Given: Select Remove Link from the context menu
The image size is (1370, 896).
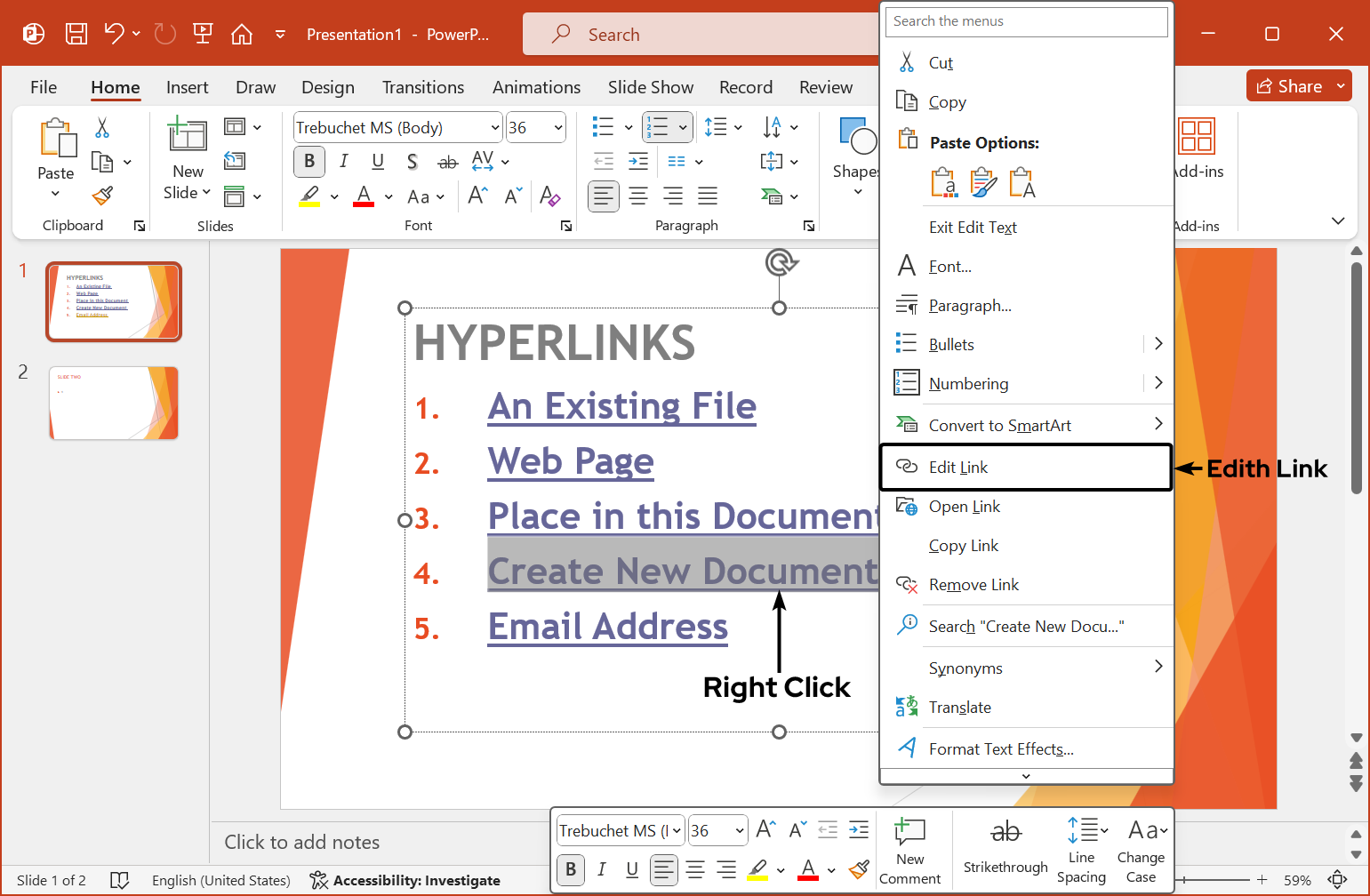Looking at the screenshot, I should tap(973, 584).
